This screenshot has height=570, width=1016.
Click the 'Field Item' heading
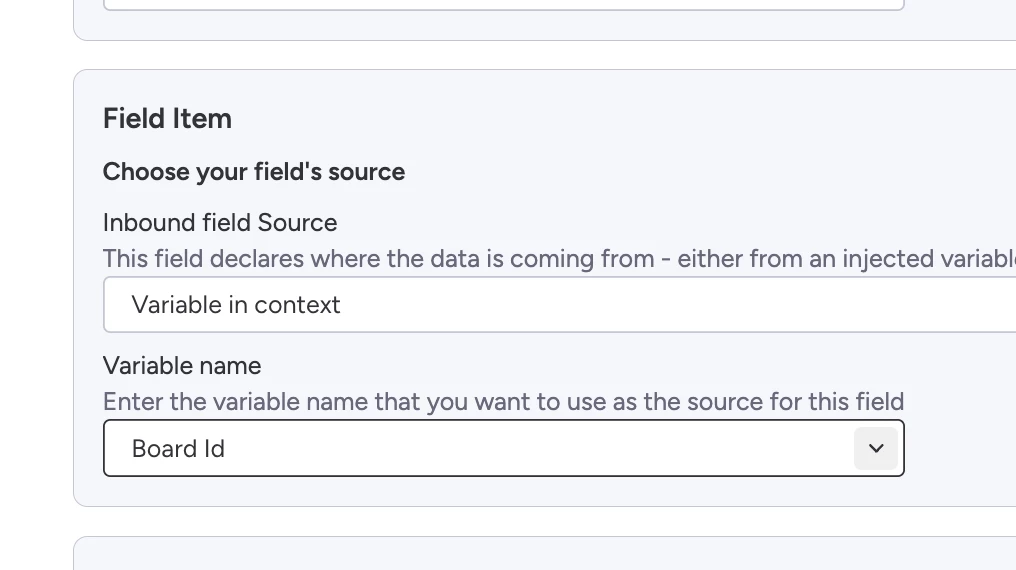(167, 119)
